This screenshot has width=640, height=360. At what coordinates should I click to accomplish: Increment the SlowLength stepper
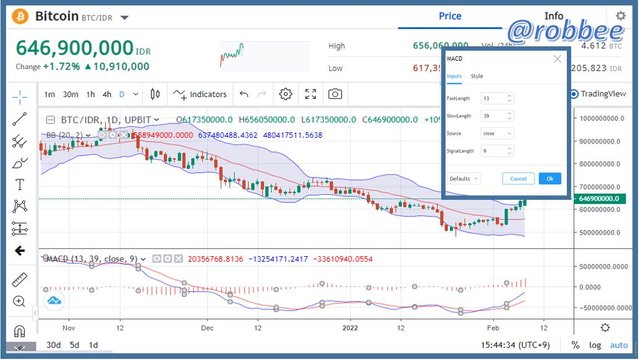[509, 113]
